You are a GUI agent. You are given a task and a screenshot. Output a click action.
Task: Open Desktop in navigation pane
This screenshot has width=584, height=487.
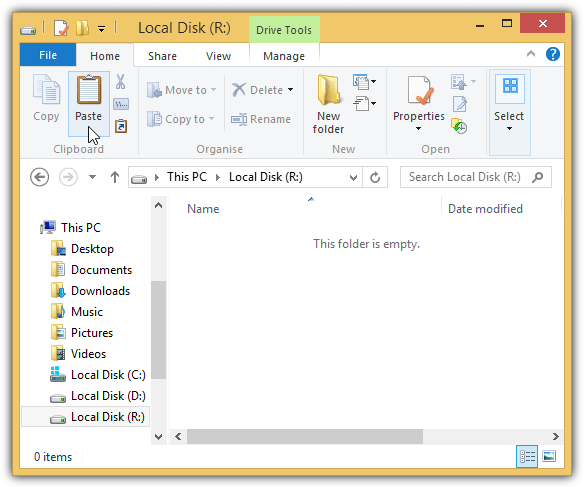coord(92,249)
